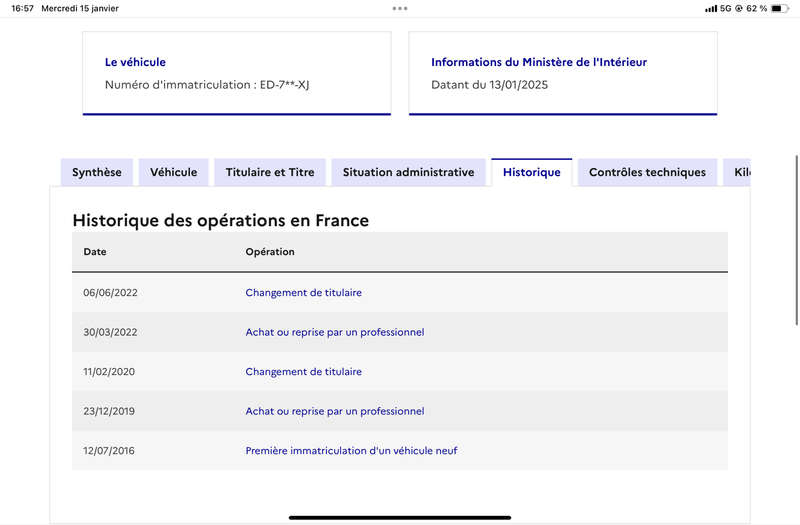Screen dimensions: 800x525
Task: Tap the cellular signal bars icon
Action: point(711,9)
